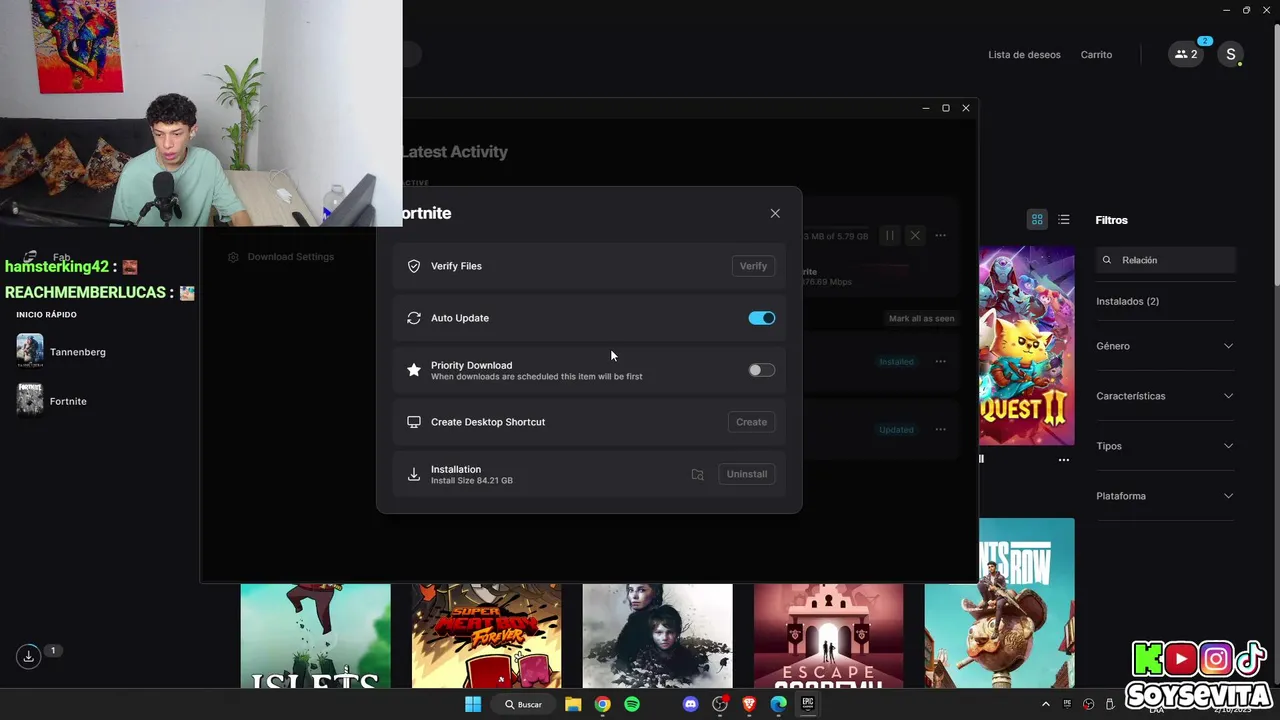The width and height of the screenshot is (1280, 720).
Task: Select the Instalados (2) filter
Action: coord(1127,301)
